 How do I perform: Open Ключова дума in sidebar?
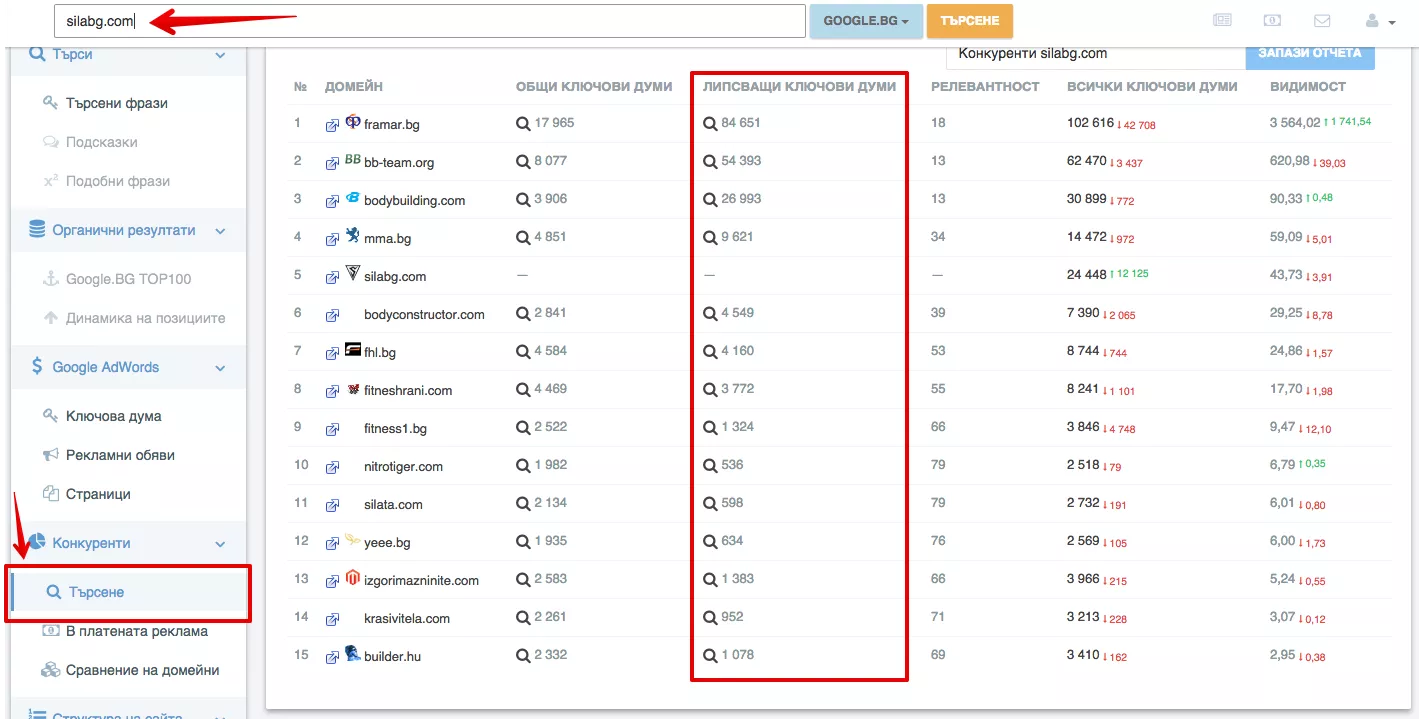point(113,416)
